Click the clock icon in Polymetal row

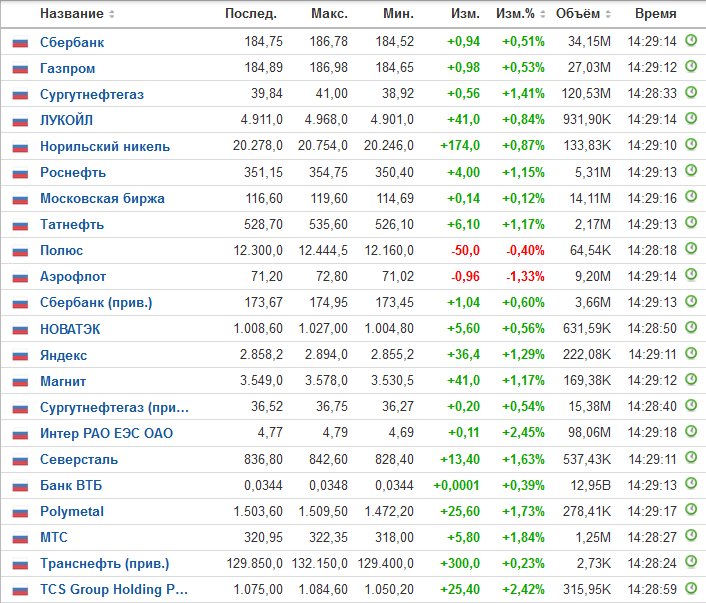click(x=691, y=510)
